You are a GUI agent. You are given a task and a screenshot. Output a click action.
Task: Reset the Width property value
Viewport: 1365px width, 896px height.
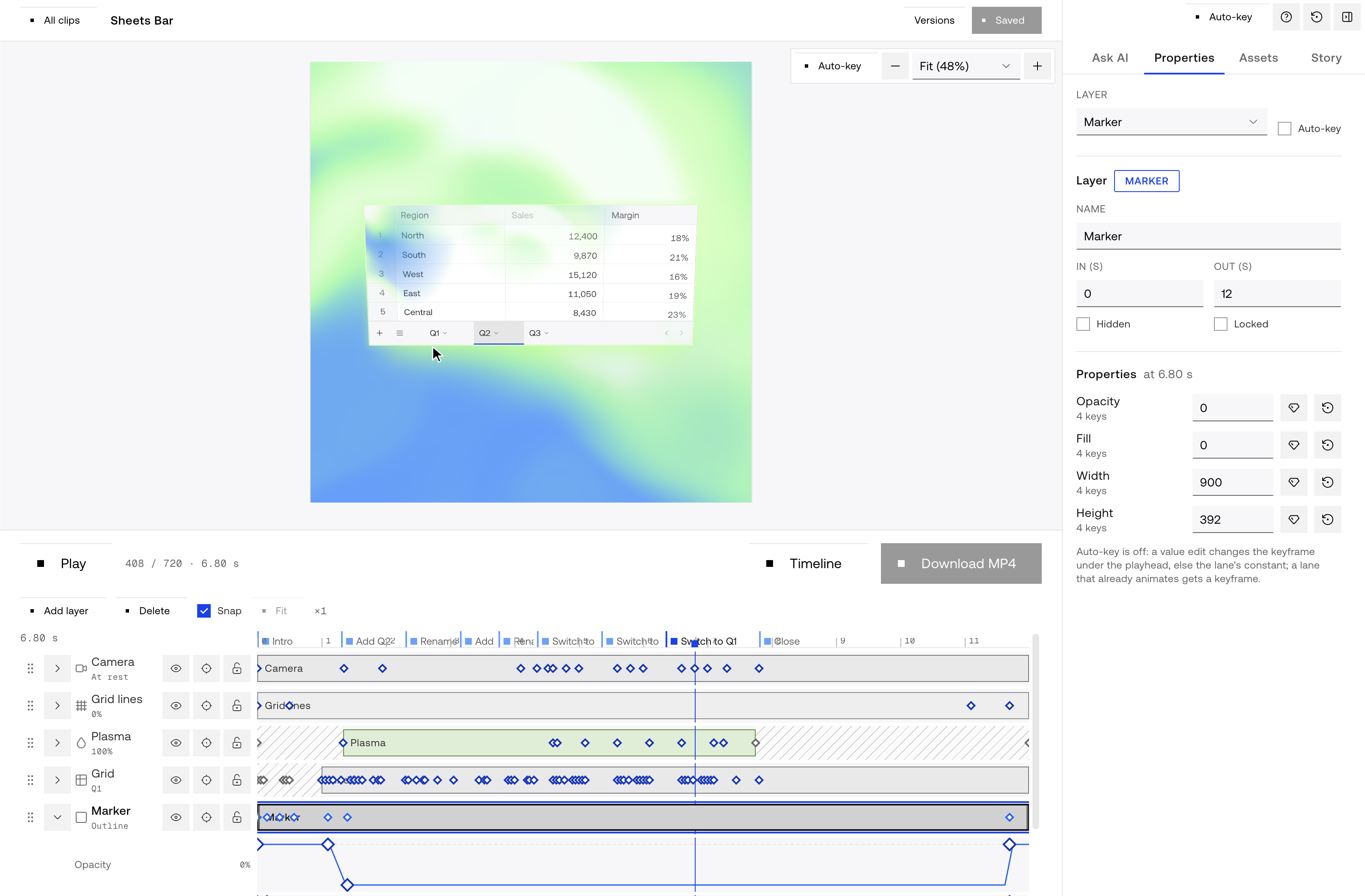click(1327, 482)
